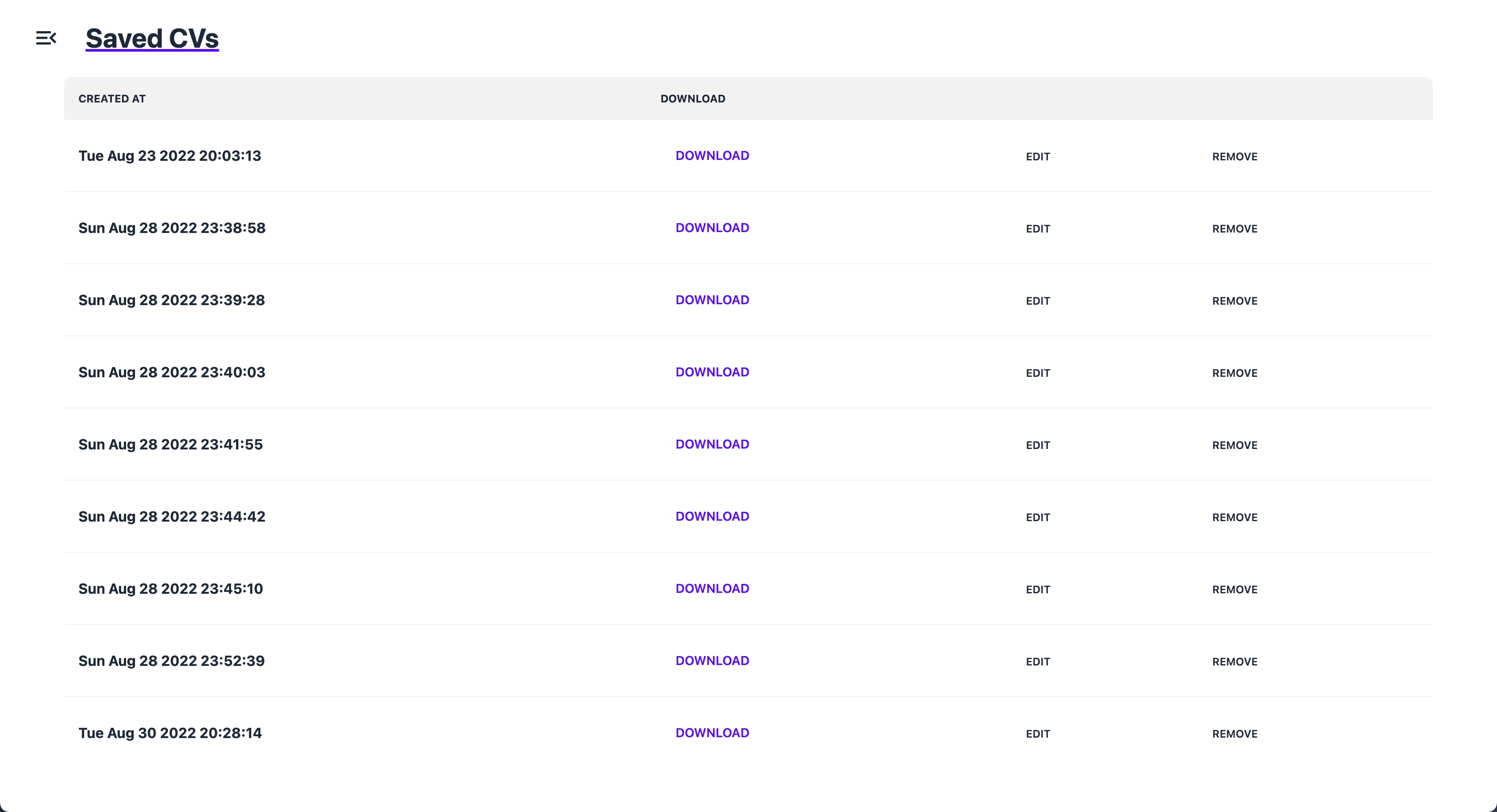Select the Tue Aug 30 2022 20:28:14 timestamp
This screenshot has width=1497, height=812.
pyautogui.click(x=170, y=733)
